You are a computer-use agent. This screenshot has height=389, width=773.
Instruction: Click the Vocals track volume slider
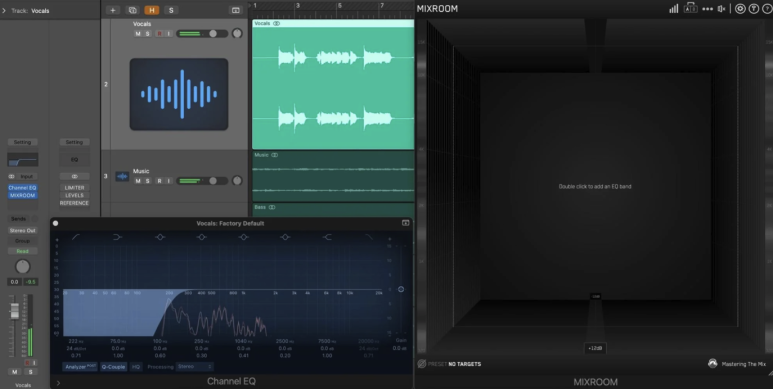click(x=202, y=34)
